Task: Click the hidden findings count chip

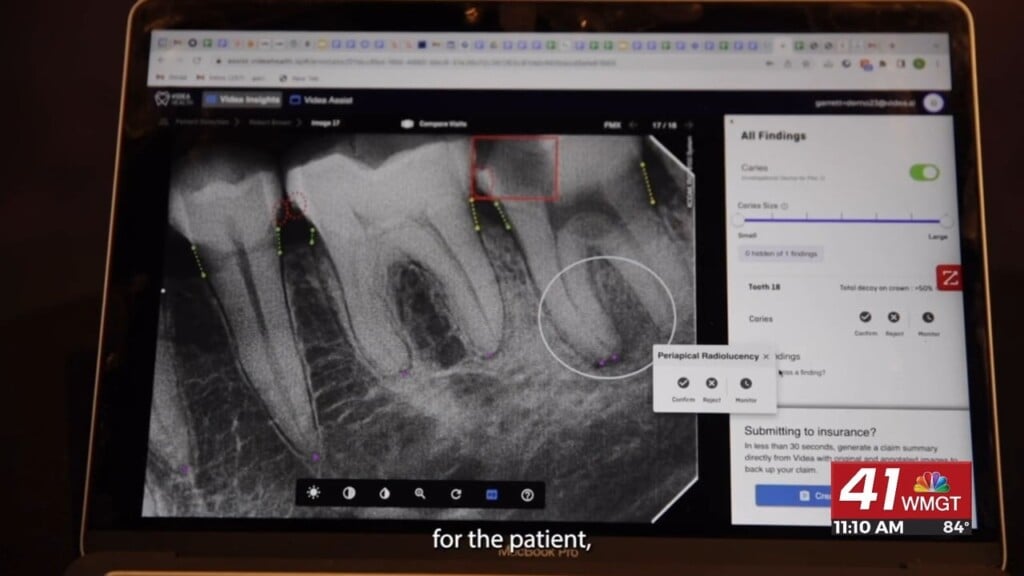Action: pos(781,253)
